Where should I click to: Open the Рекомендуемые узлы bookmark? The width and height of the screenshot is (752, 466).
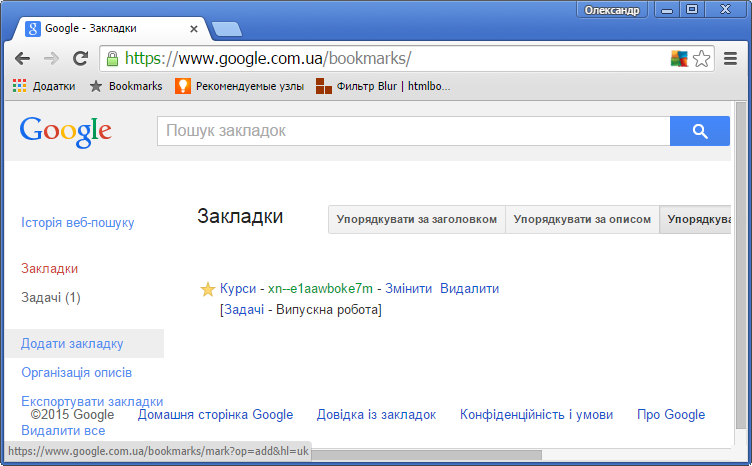pyautogui.click(x=240, y=86)
